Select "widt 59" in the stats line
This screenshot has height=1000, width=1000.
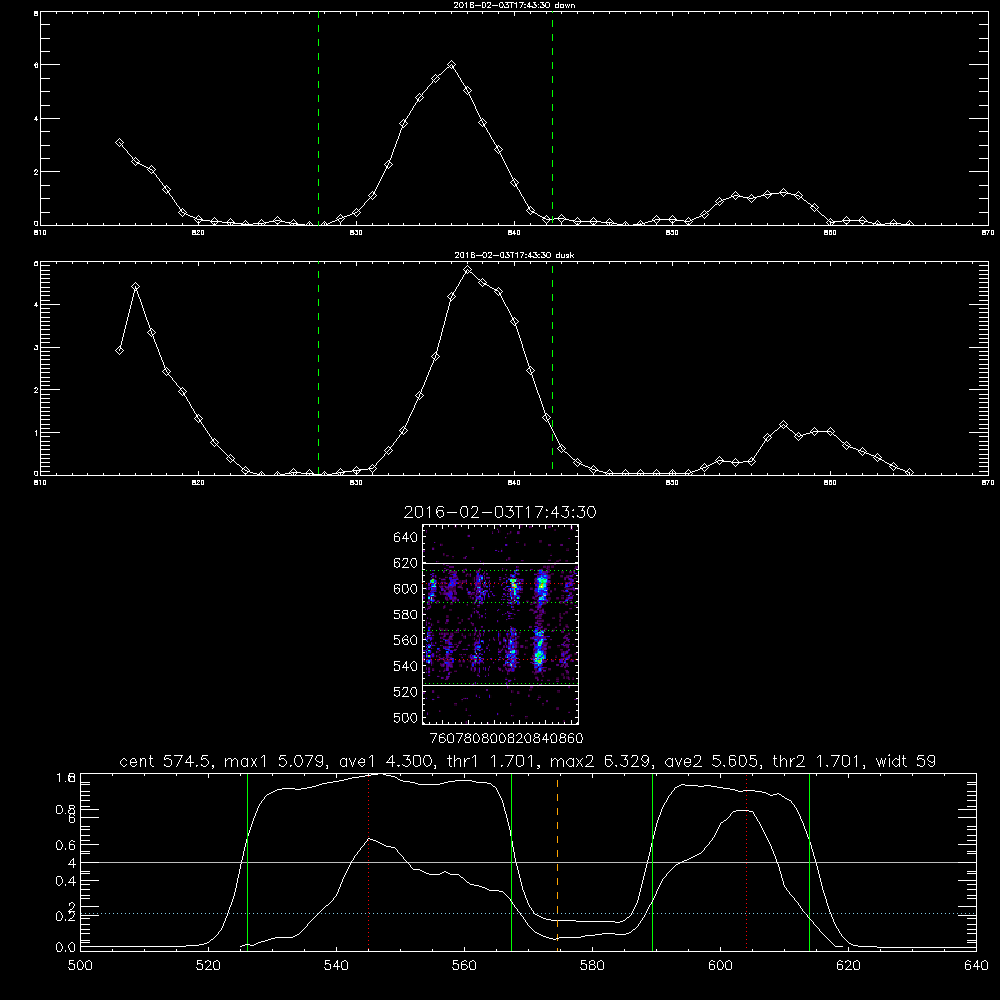pyautogui.click(x=906, y=761)
